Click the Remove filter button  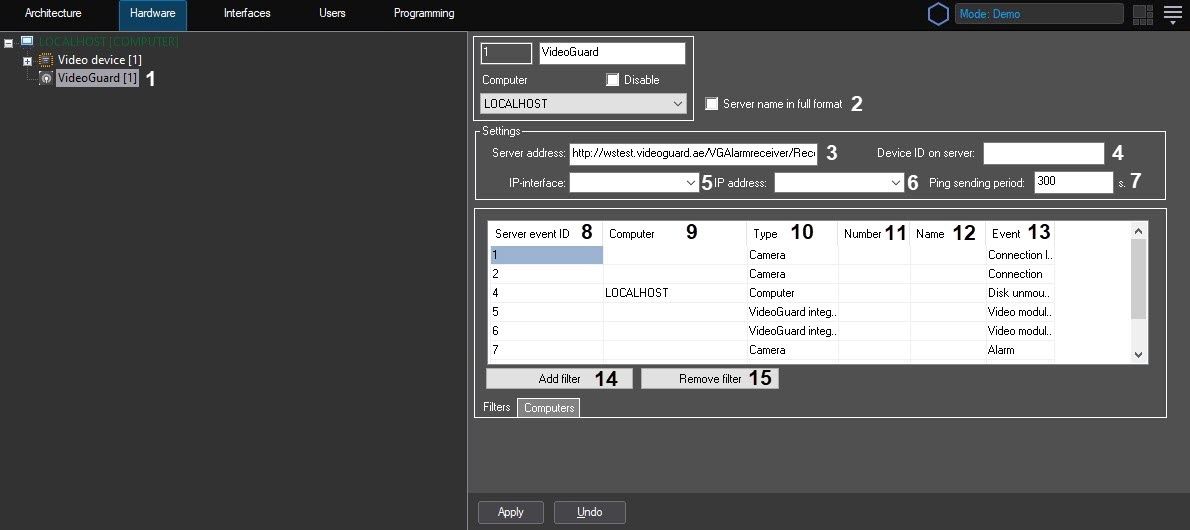pos(709,379)
